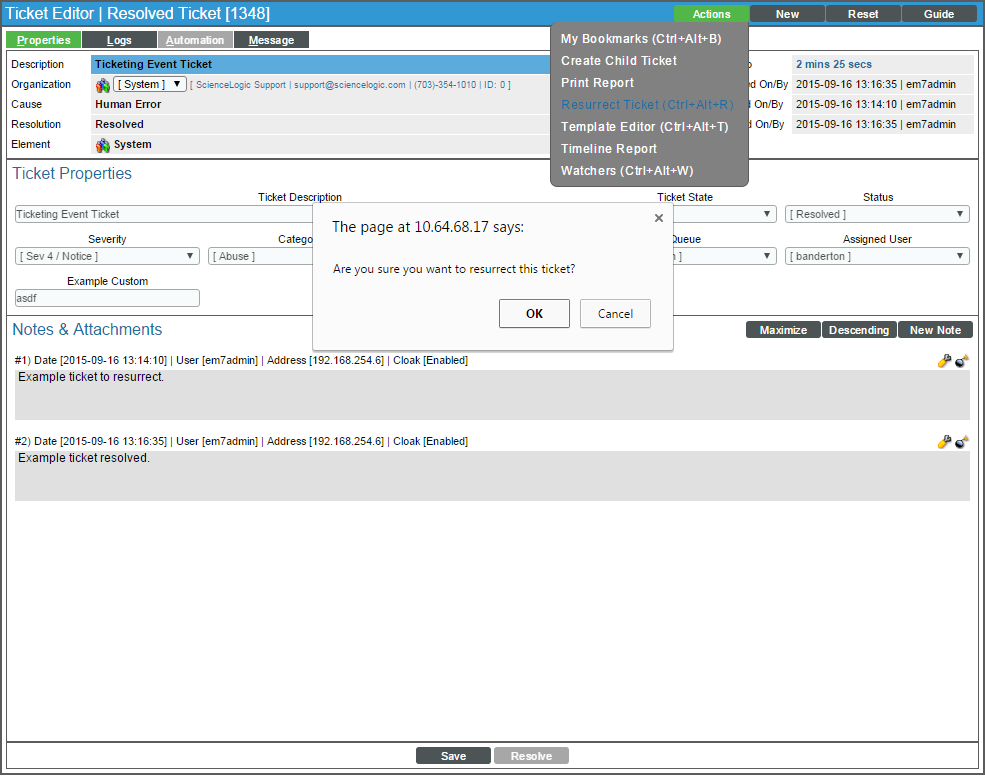Click the Element System icon

pyautogui.click(x=103, y=145)
